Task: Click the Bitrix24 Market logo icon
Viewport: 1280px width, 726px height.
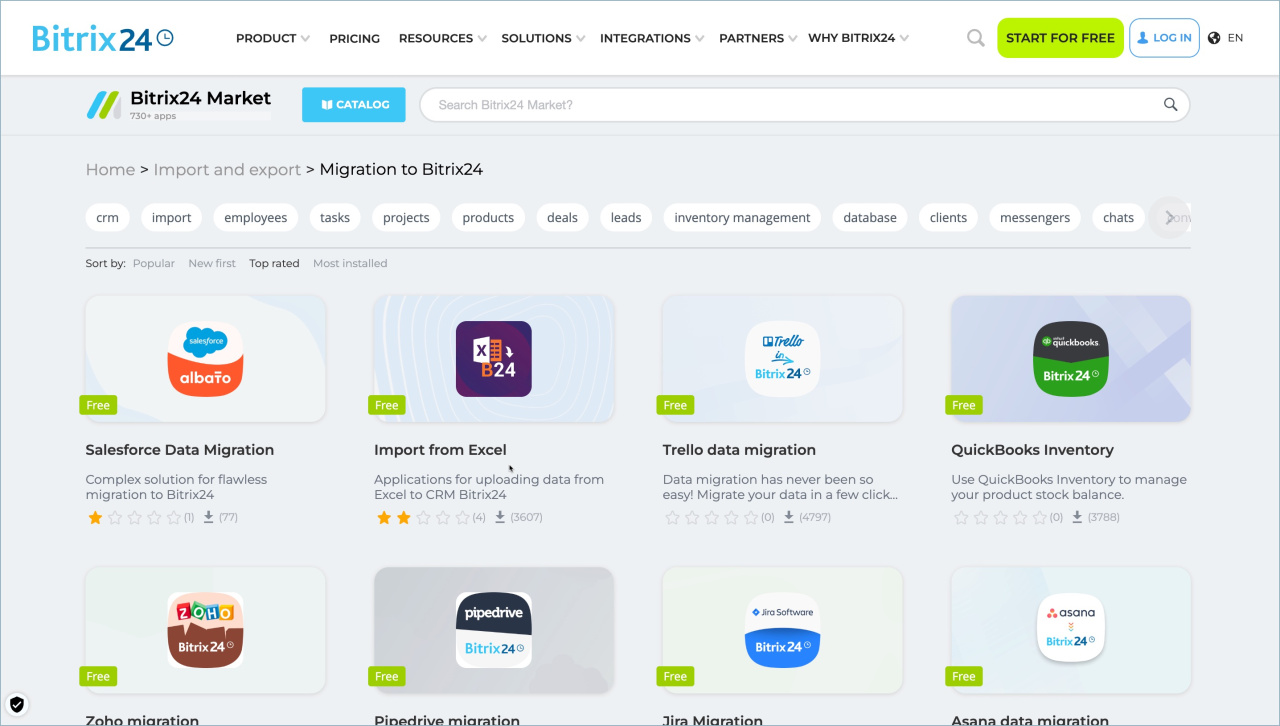Action: coord(103,104)
